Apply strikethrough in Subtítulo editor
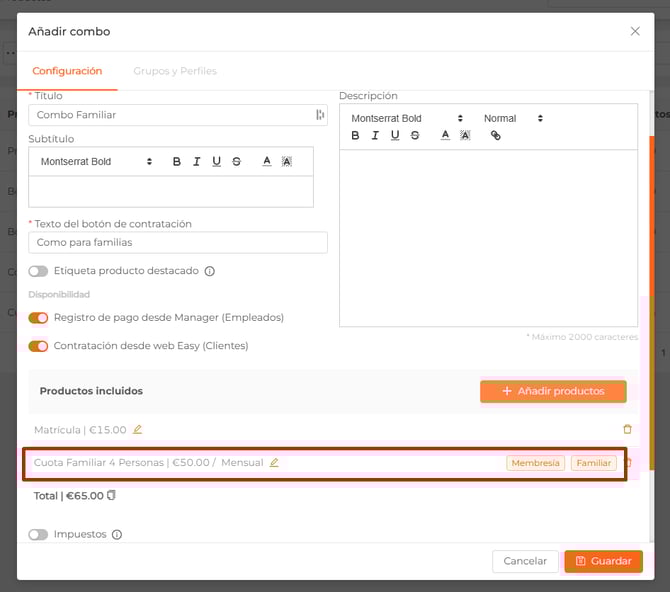670x592 pixels. [236, 162]
